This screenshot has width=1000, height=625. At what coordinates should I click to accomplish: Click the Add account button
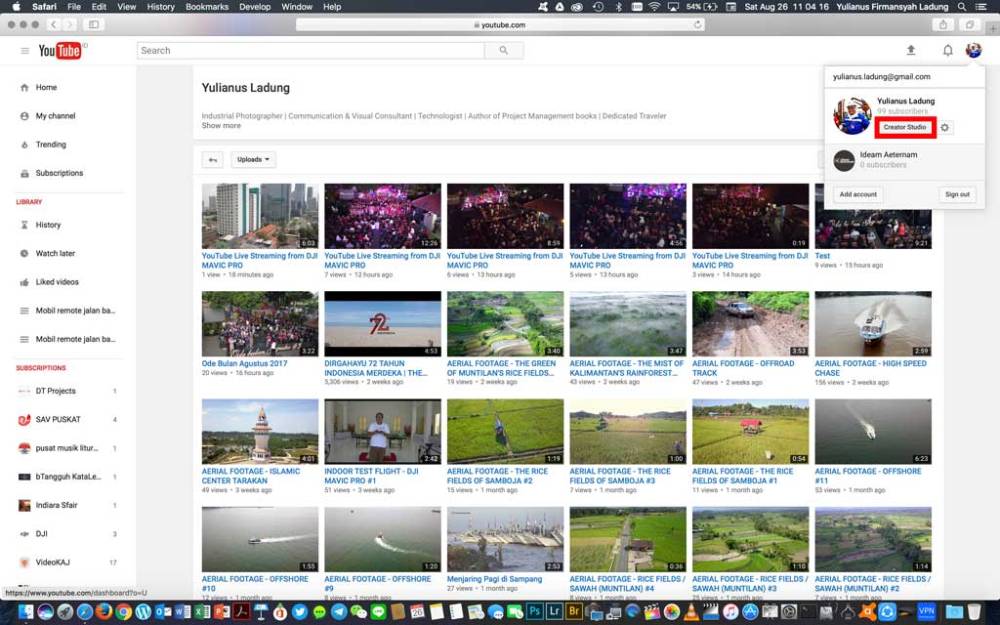point(858,194)
